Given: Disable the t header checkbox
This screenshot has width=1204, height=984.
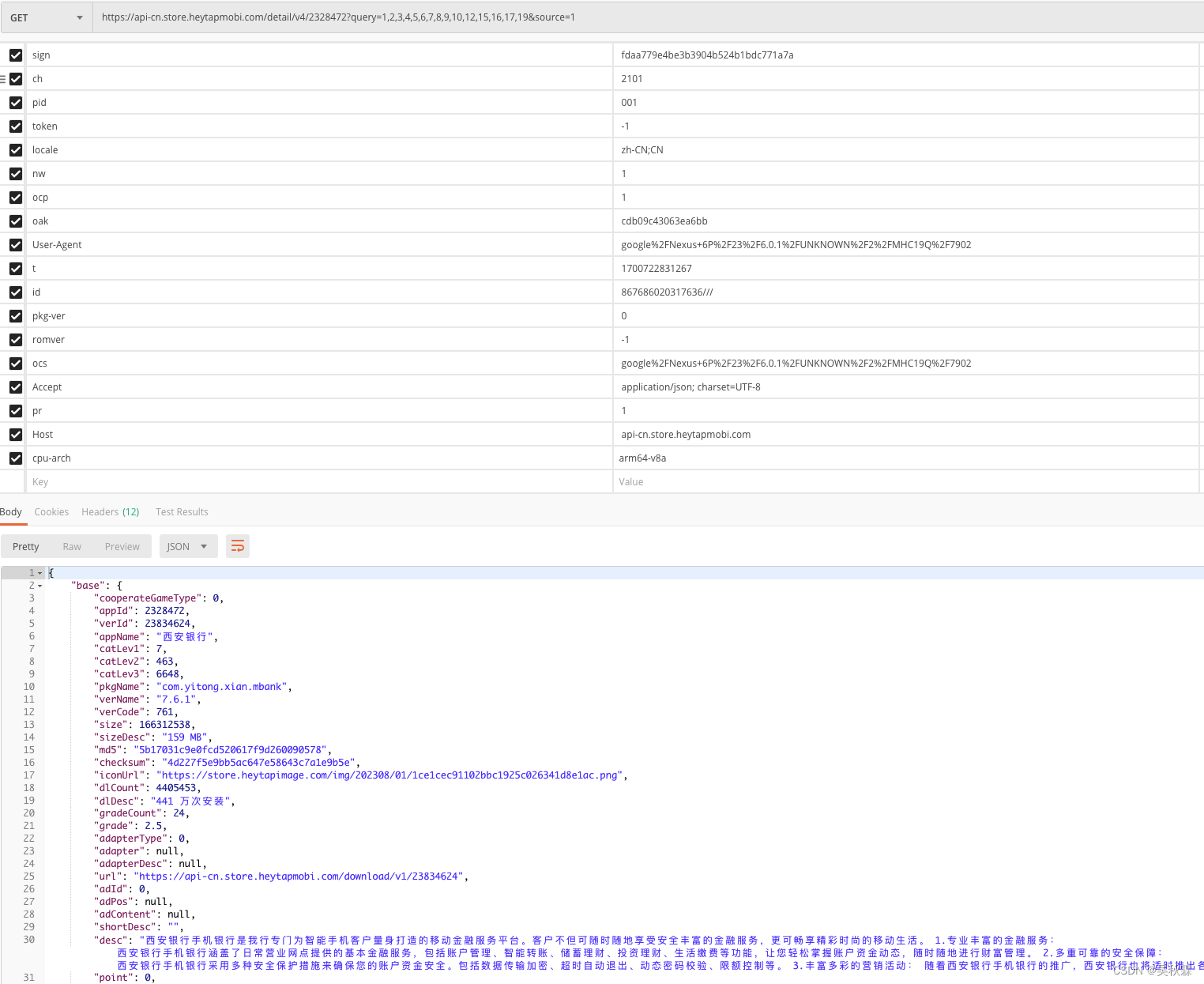Looking at the screenshot, I should (16, 269).
